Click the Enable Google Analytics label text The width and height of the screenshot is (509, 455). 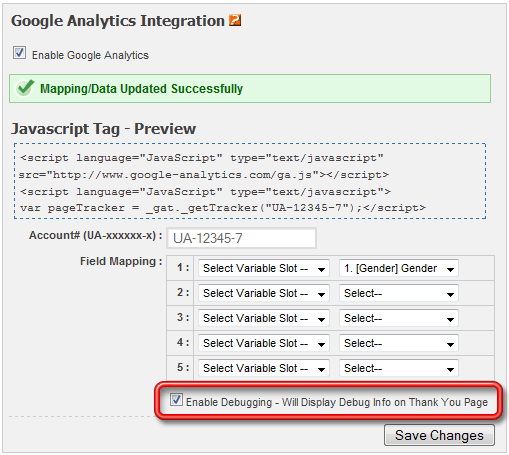coord(90,55)
